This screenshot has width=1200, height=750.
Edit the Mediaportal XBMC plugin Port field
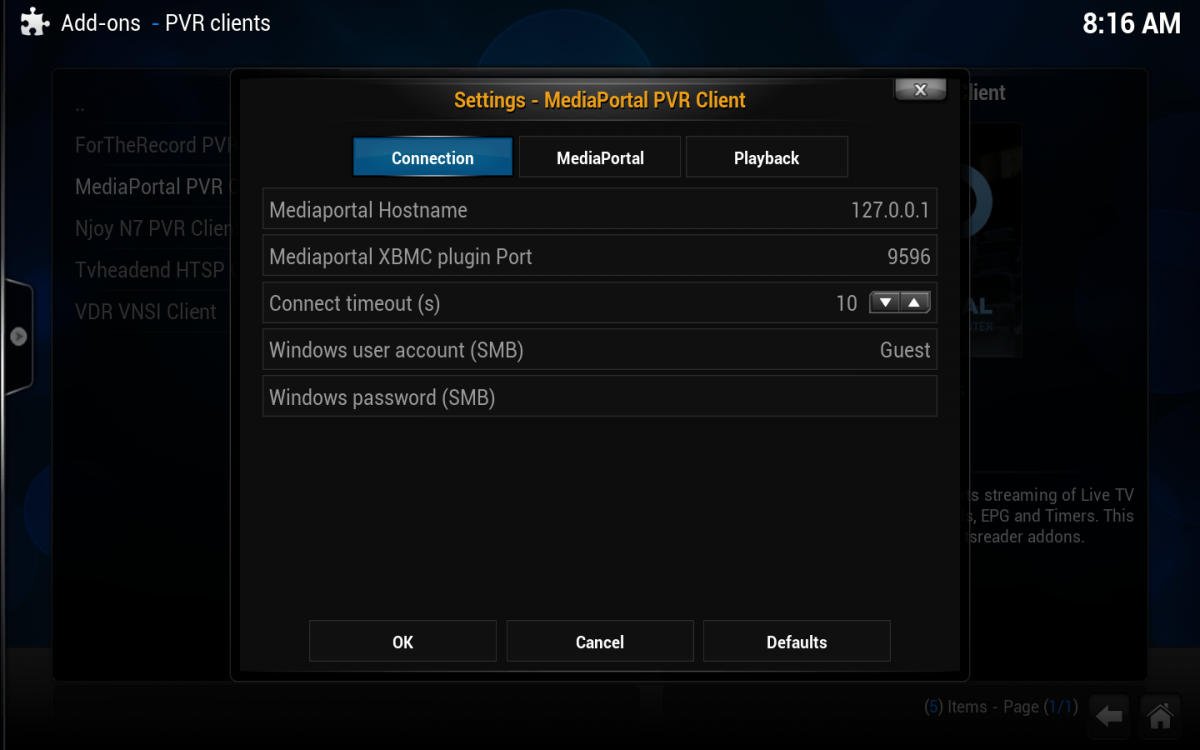point(599,256)
